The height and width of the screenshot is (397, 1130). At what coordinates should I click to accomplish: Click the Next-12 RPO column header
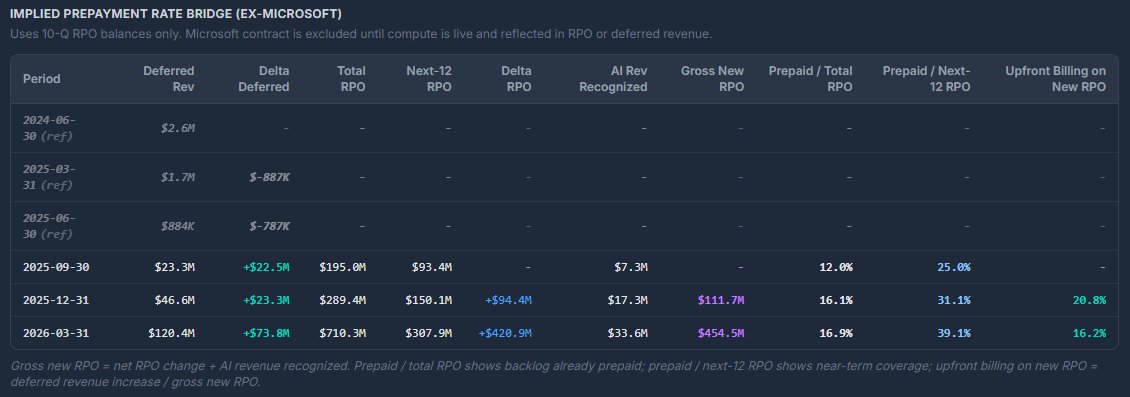[429, 79]
